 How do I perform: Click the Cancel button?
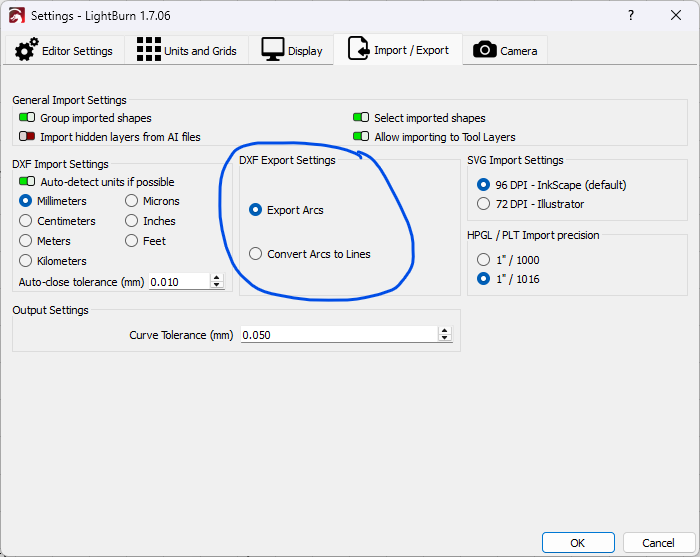pos(657,542)
